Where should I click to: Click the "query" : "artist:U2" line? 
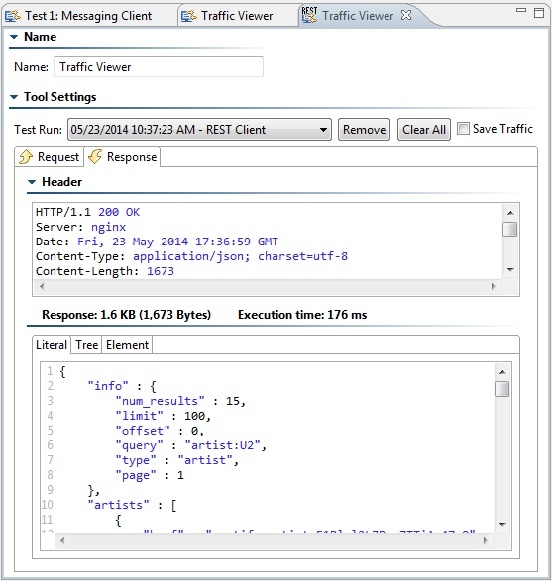point(191,445)
